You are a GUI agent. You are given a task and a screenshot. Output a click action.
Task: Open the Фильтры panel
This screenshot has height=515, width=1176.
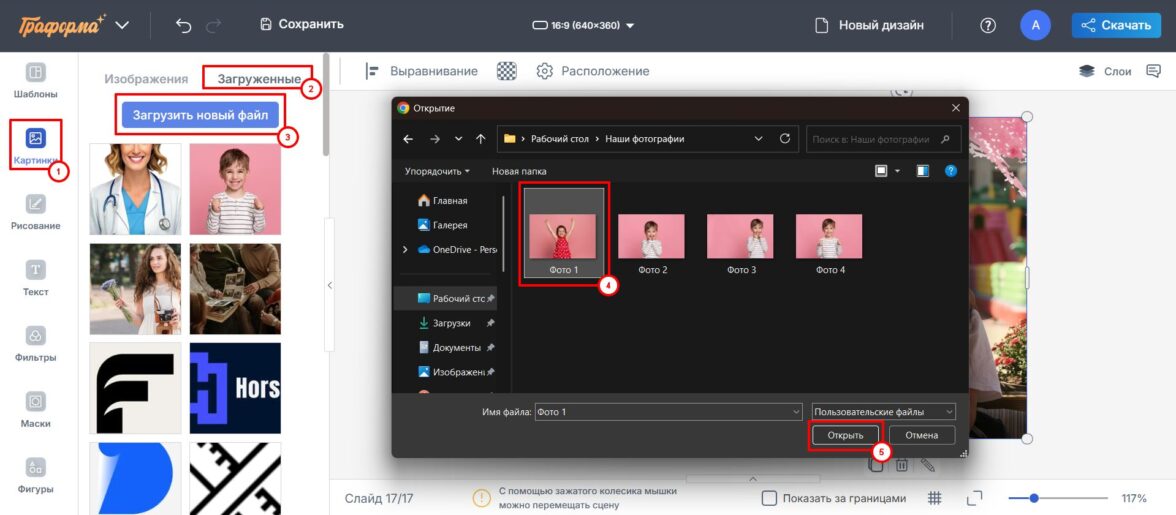[36, 343]
